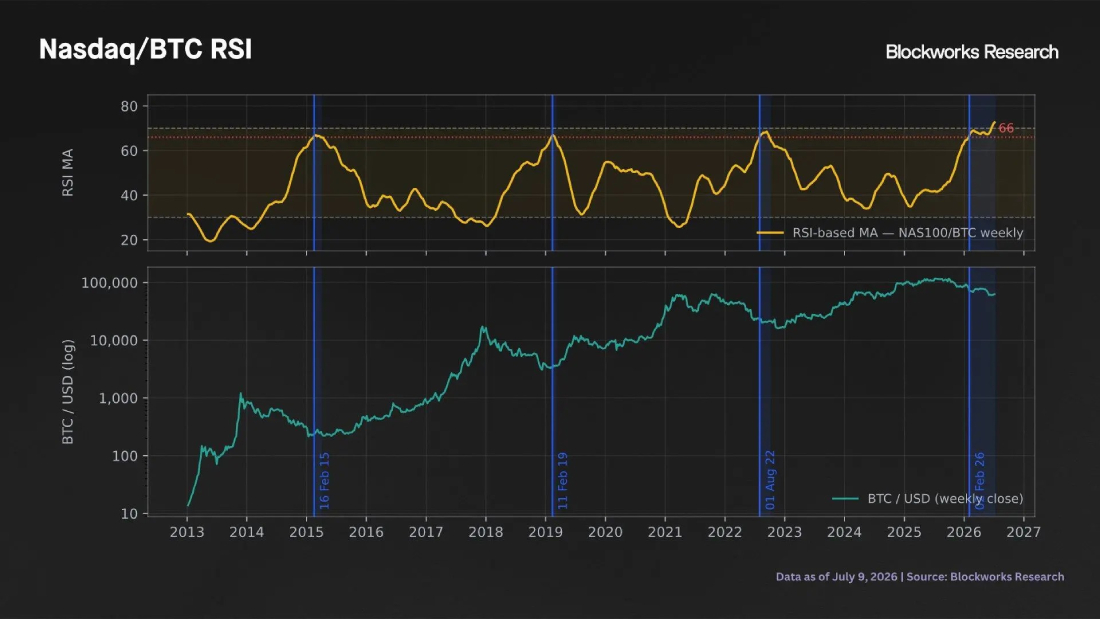Click the 2017 BTC peak on price line

[483, 327]
